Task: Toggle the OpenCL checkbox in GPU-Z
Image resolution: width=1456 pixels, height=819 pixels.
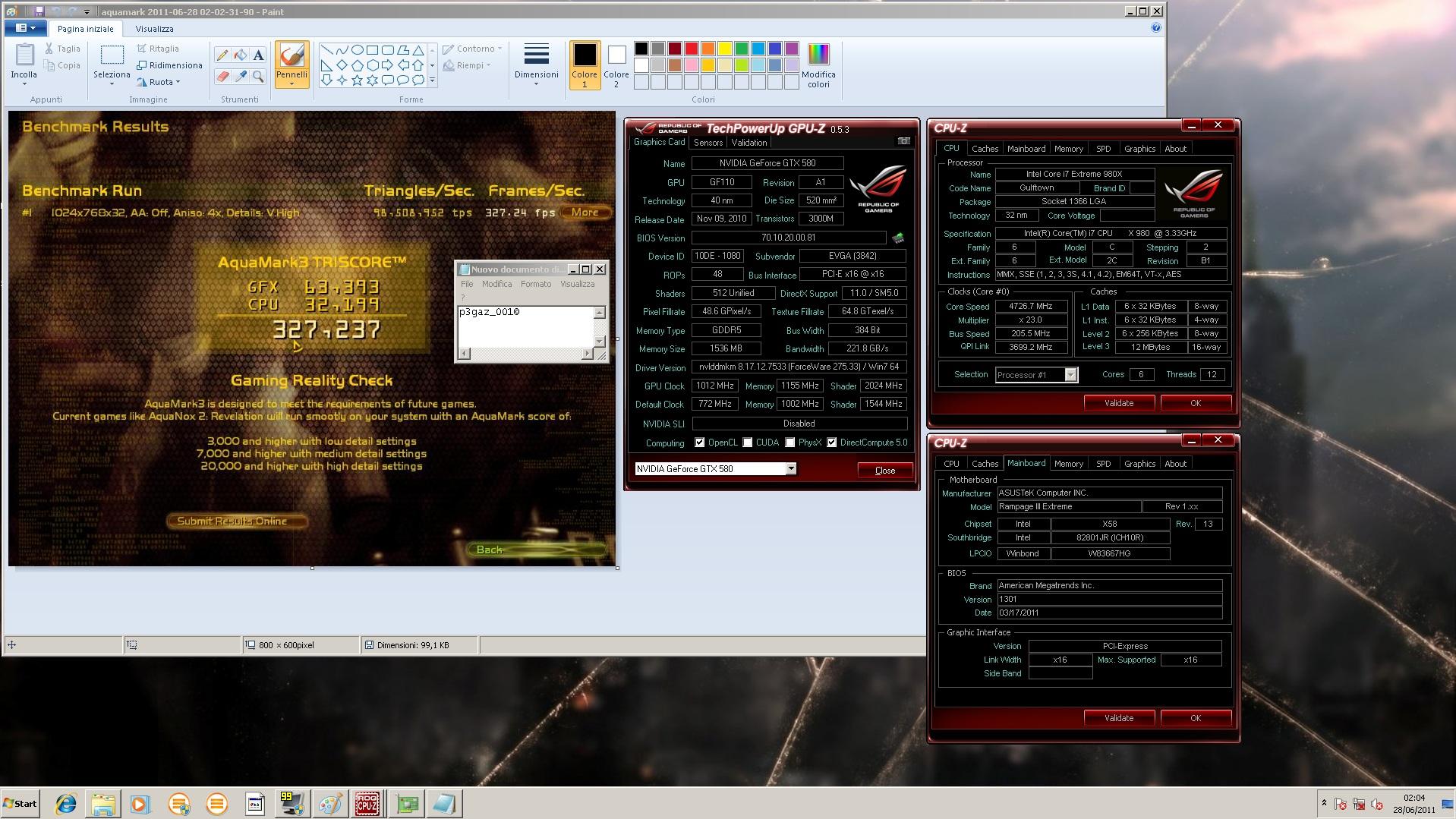Action: tap(700, 443)
